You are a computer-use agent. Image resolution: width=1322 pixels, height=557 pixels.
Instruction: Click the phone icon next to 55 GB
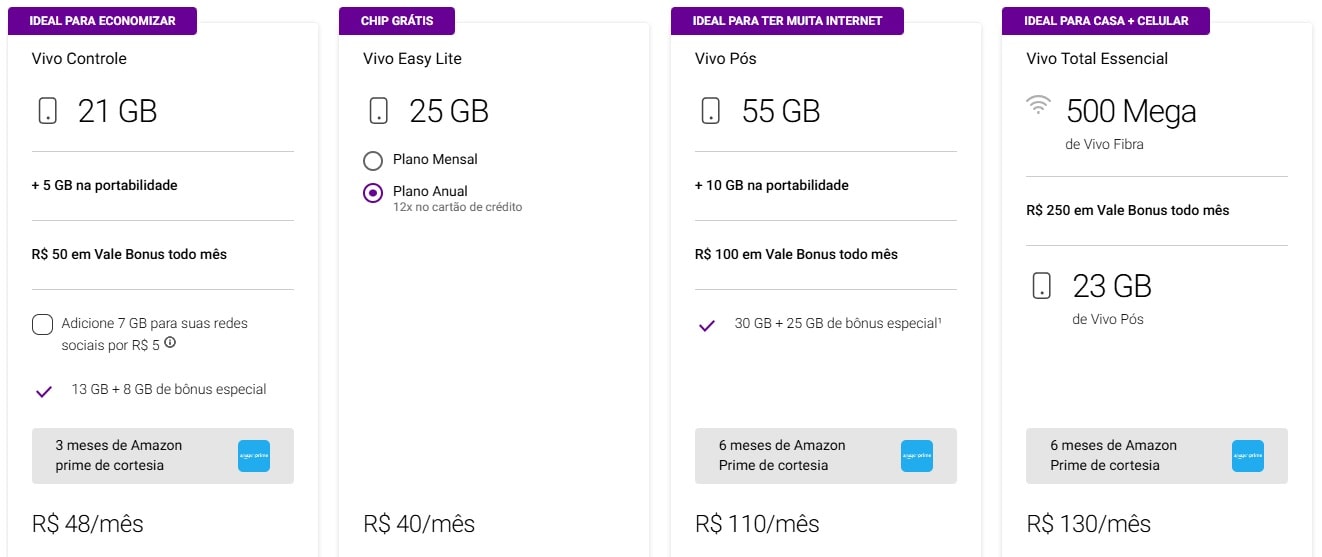pyautogui.click(x=710, y=111)
